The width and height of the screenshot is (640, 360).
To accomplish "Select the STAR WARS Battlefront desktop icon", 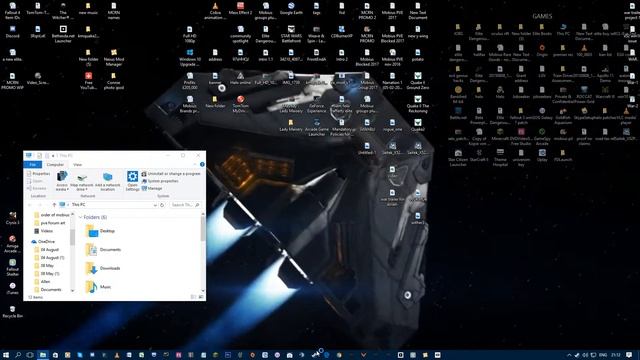I will click(291, 34).
